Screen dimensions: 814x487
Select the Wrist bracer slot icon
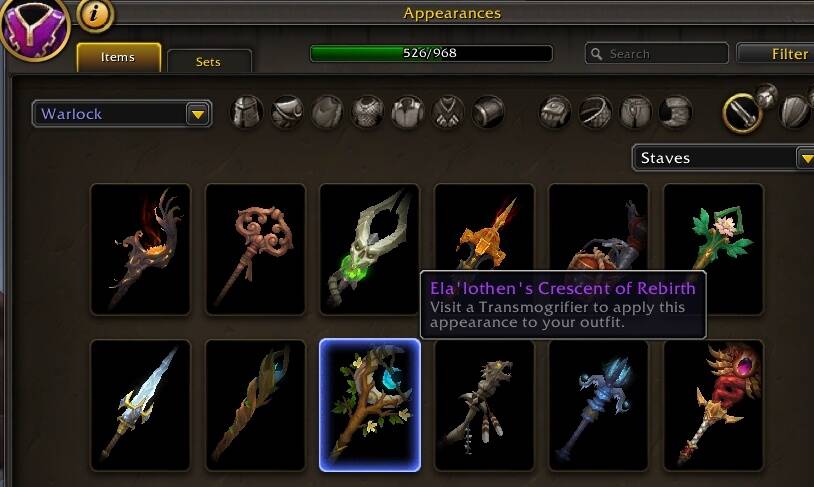[489, 112]
